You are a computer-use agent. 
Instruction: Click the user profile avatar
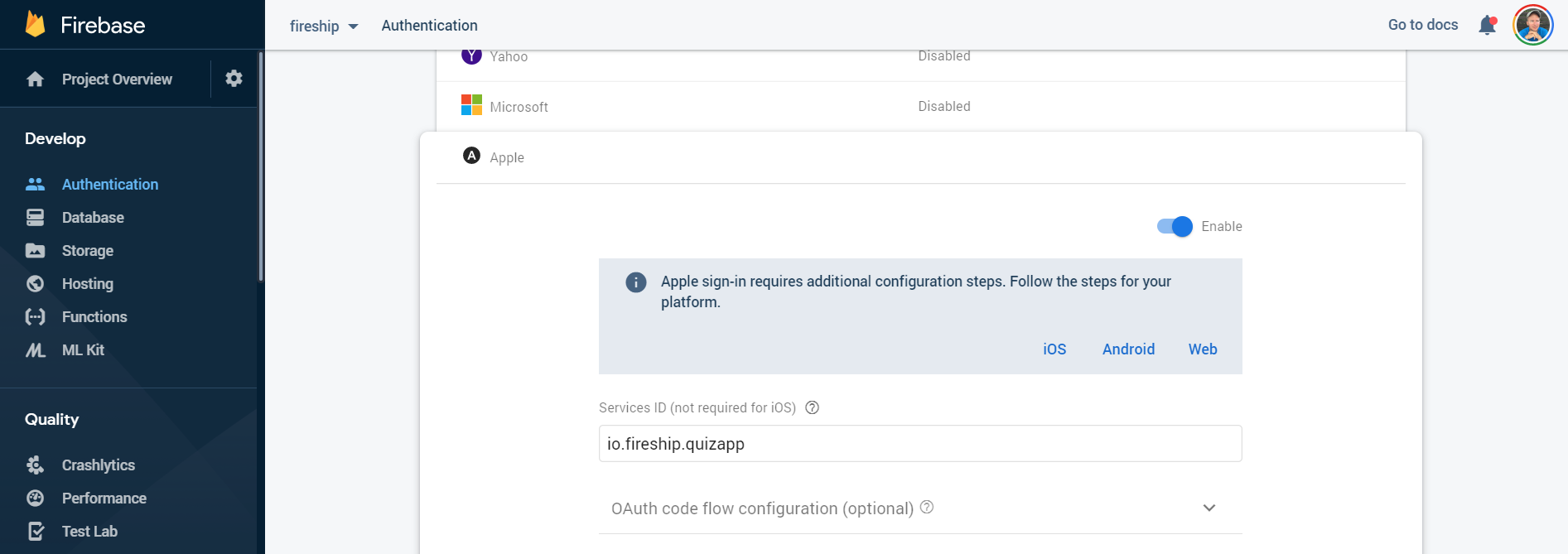(1532, 25)
